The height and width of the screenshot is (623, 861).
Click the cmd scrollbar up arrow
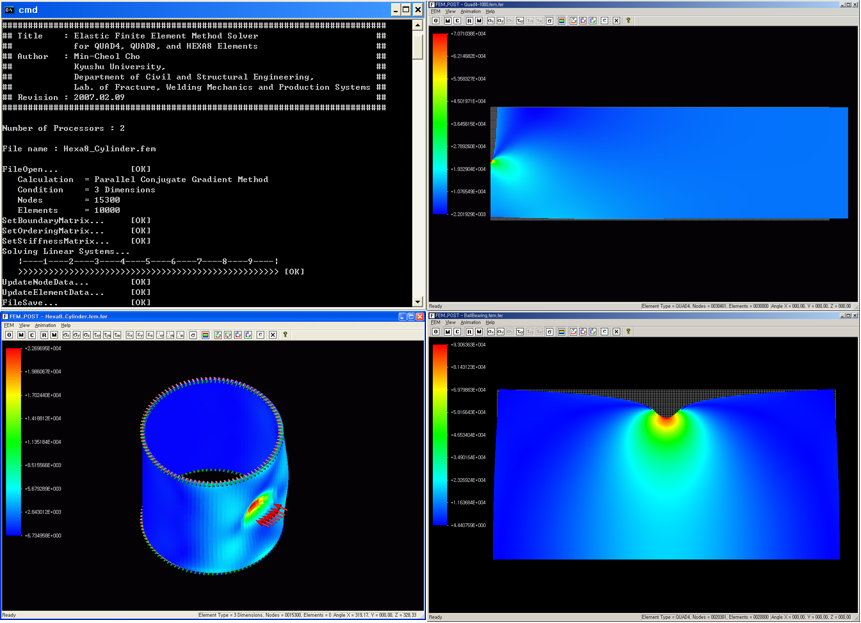[418, 25]
